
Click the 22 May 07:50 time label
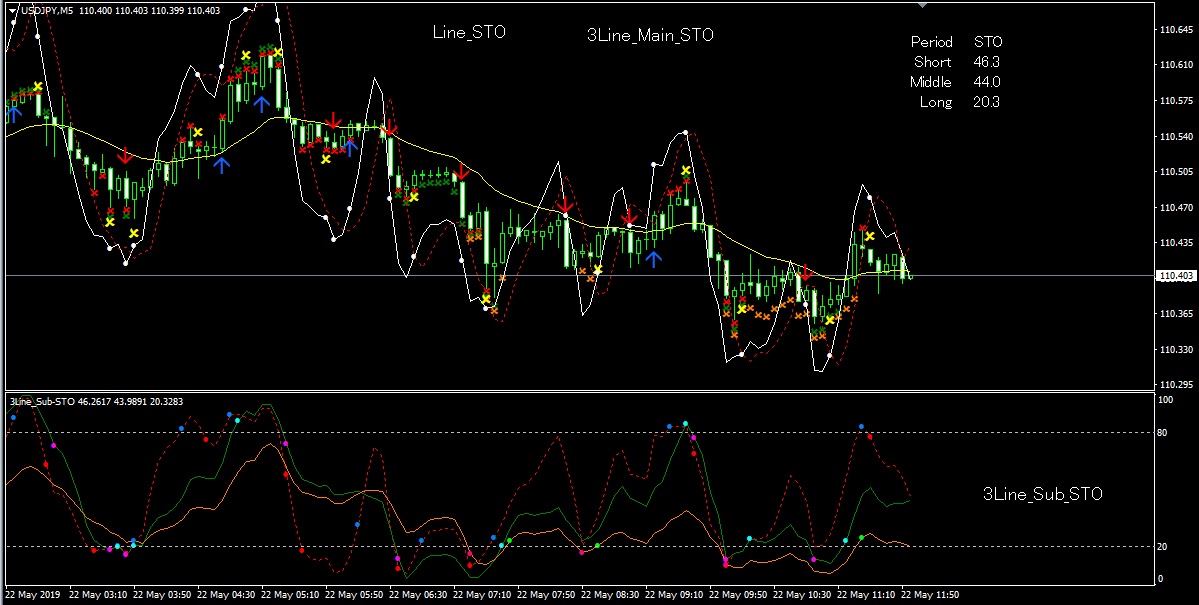click(x=548, y=594)
